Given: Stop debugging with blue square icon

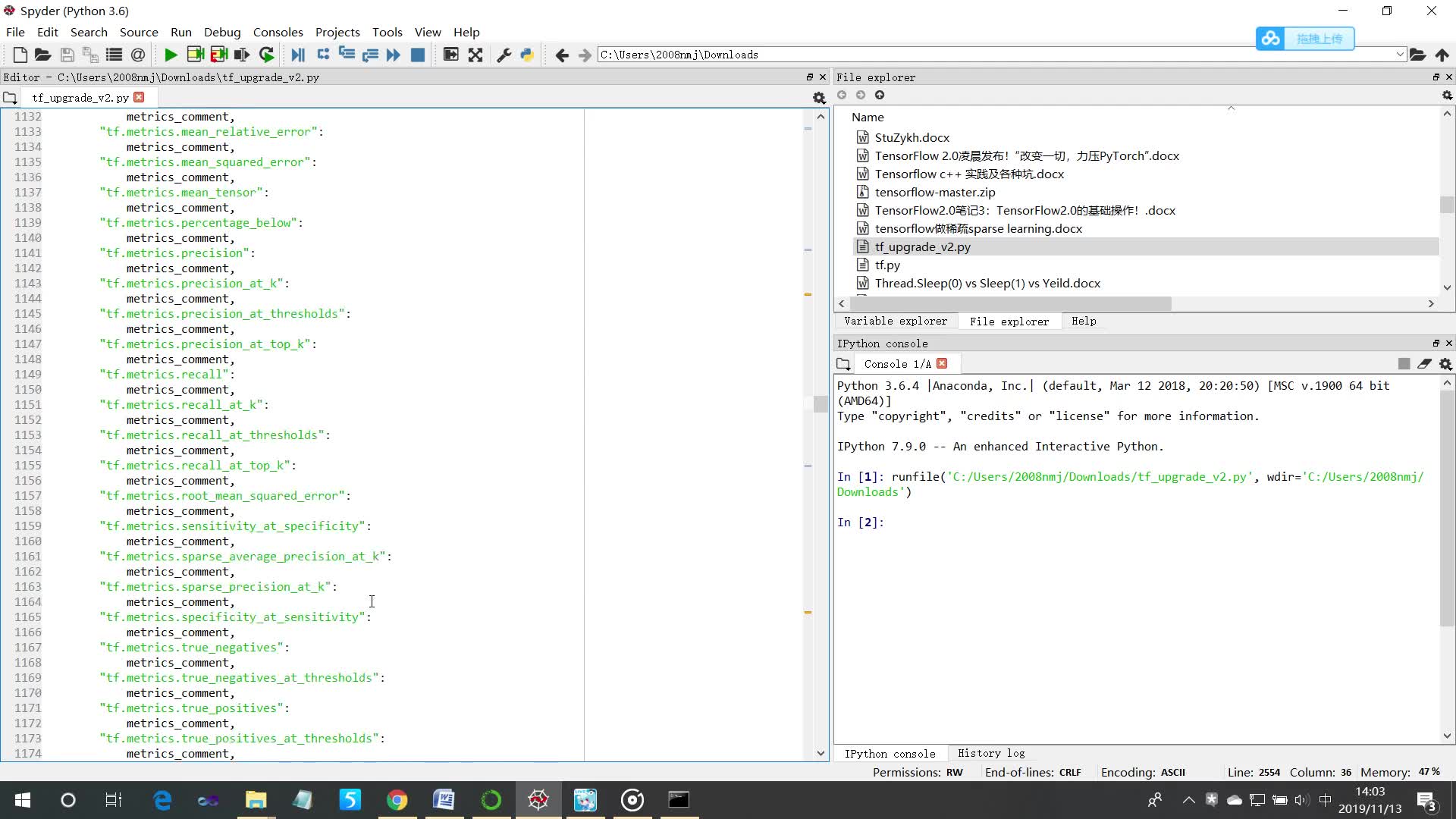Looking at the screenshot, I should point(417,55).
